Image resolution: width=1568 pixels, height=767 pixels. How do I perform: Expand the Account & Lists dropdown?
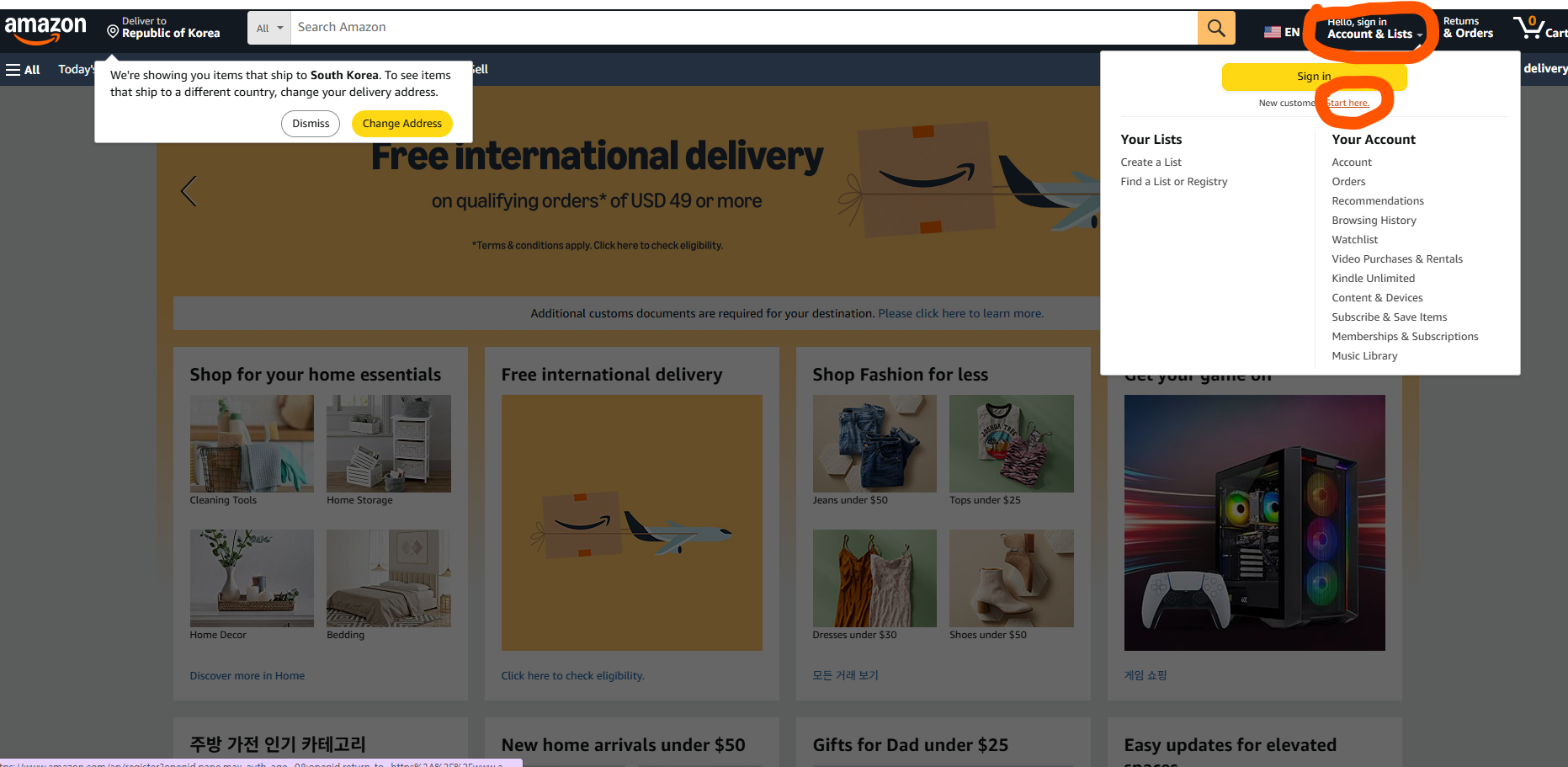click(x=1374, y=29)
